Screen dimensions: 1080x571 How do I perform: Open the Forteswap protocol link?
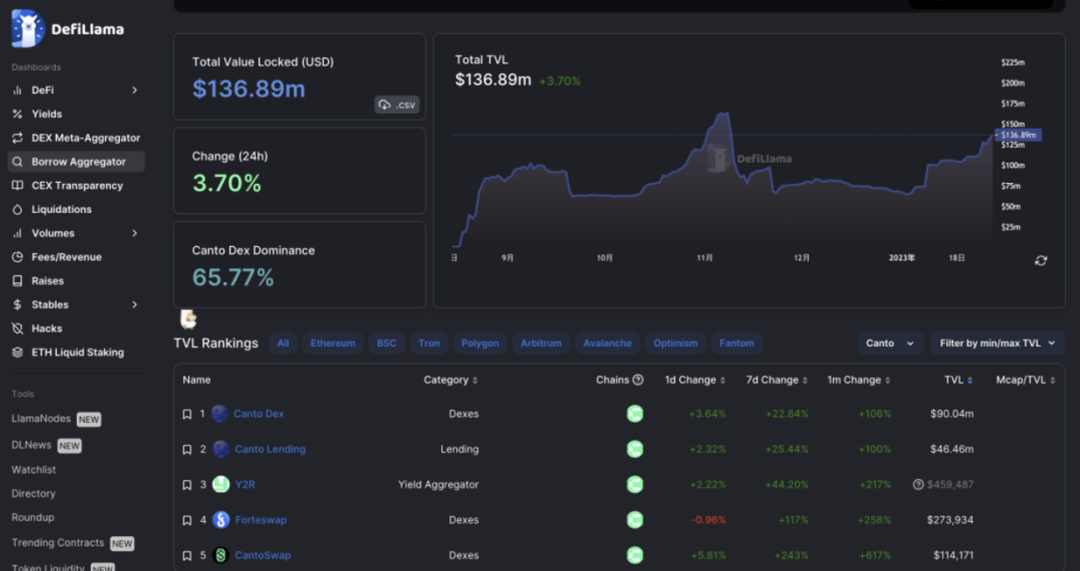click(x=260, y=520)
